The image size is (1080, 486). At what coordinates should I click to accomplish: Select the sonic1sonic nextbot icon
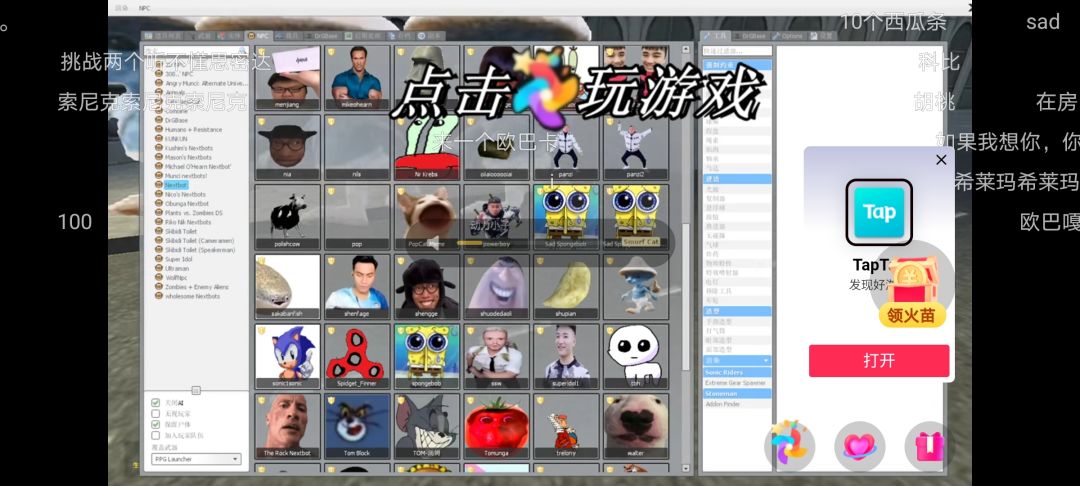point(287,357)
